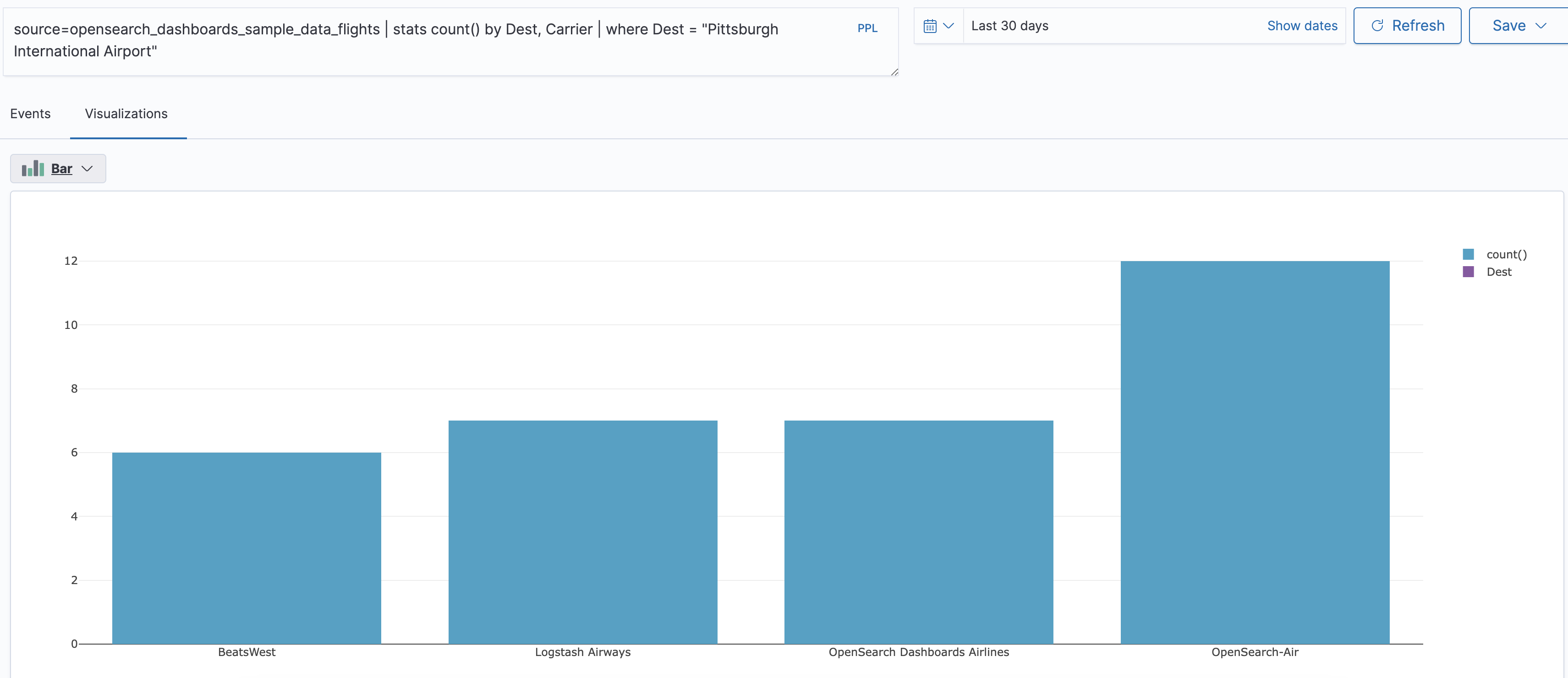Click the refresh circular arrow icon
Screen dimensions: 1568x678
tap(1376, 26)
